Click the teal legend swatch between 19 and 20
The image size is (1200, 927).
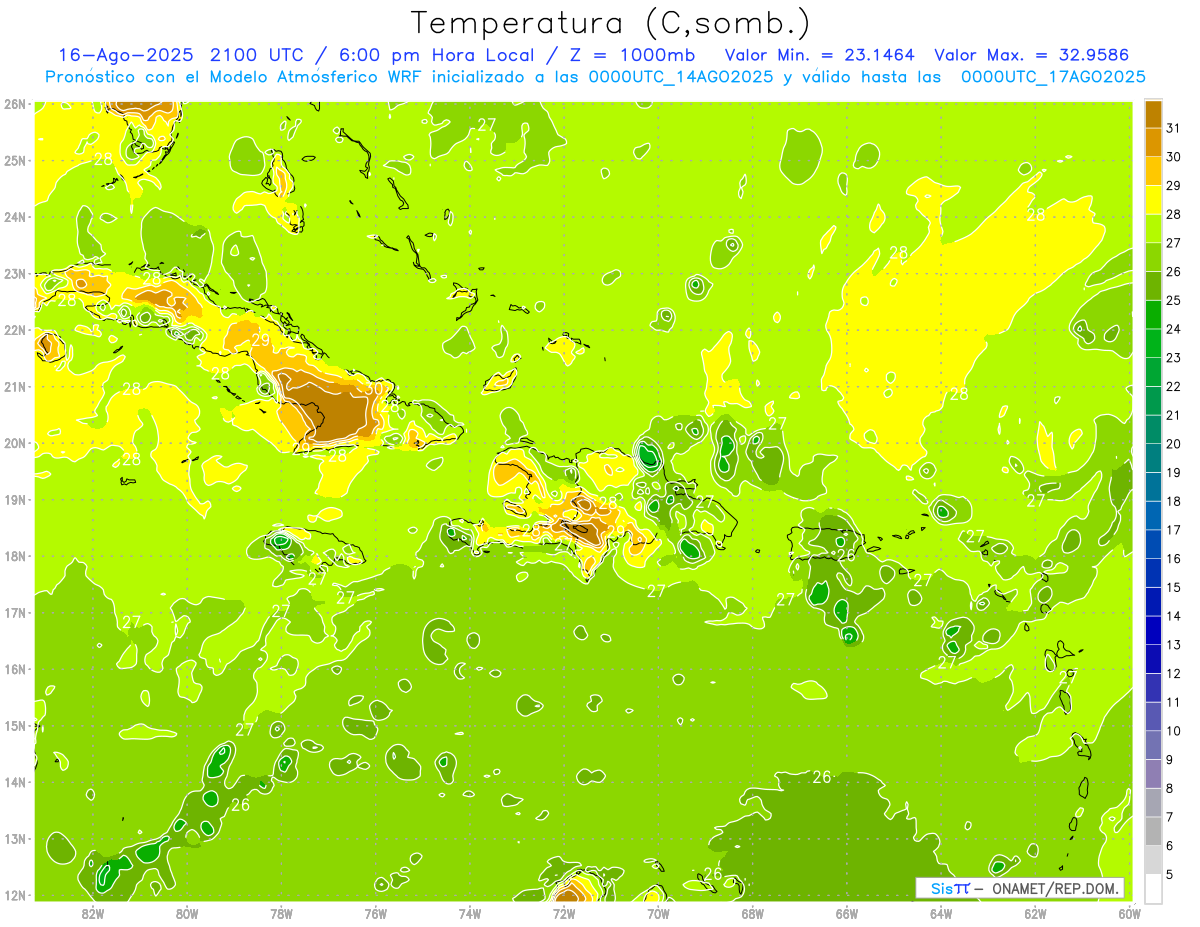click(1153, 457)
